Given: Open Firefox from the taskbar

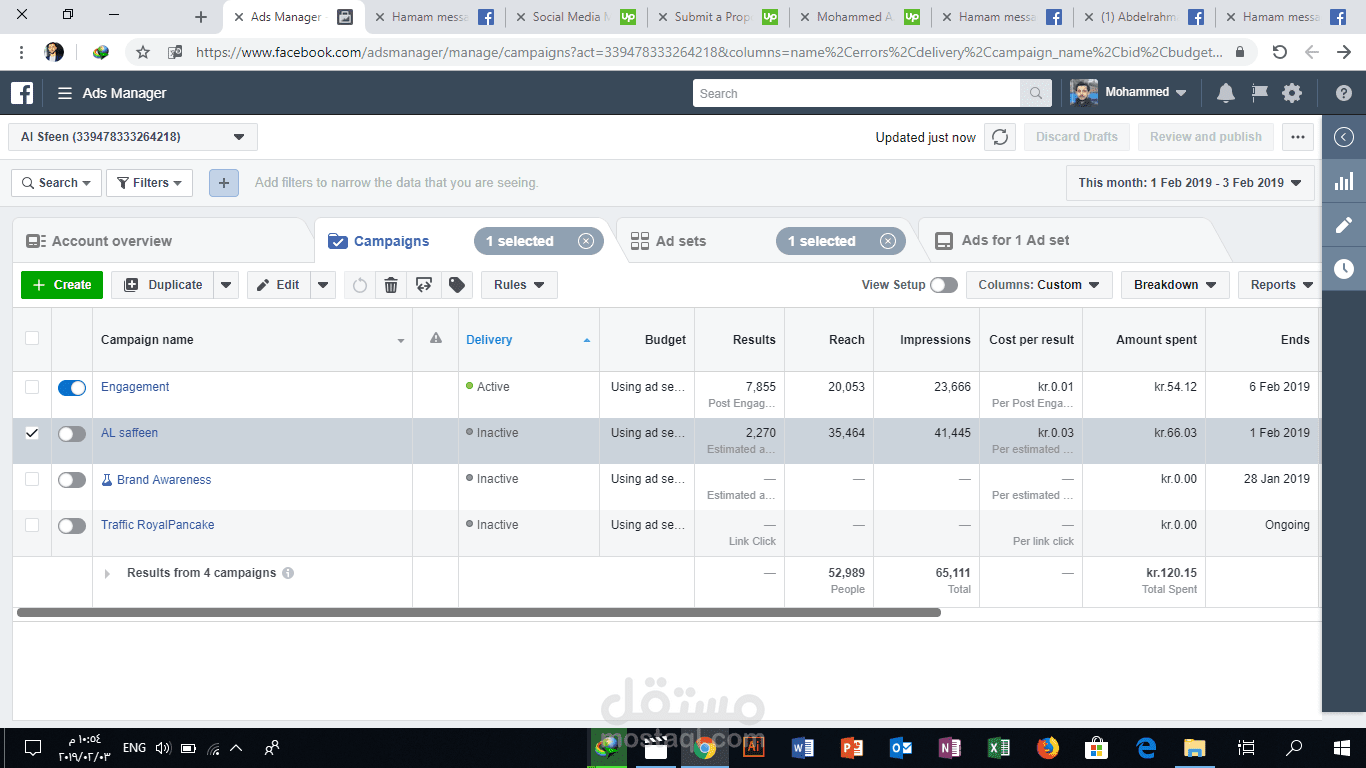Looking at the screenshot, I should 1047,747.
